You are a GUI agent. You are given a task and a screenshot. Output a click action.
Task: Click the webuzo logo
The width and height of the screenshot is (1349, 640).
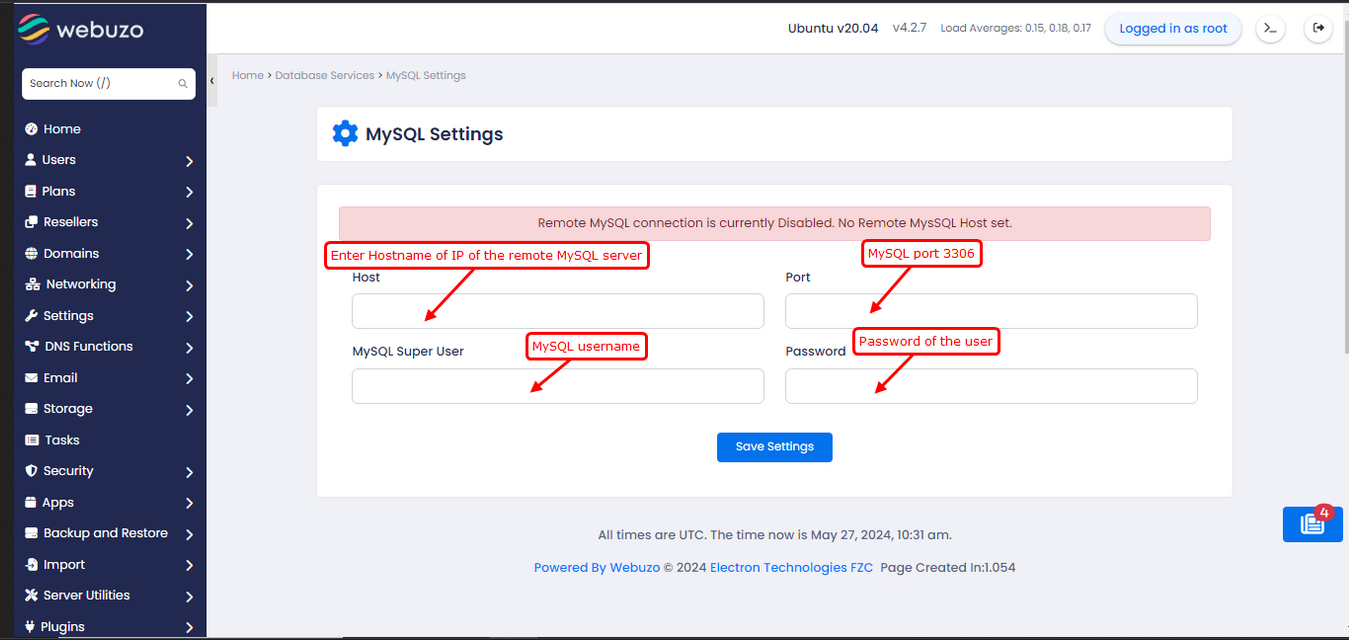point(81,30)
